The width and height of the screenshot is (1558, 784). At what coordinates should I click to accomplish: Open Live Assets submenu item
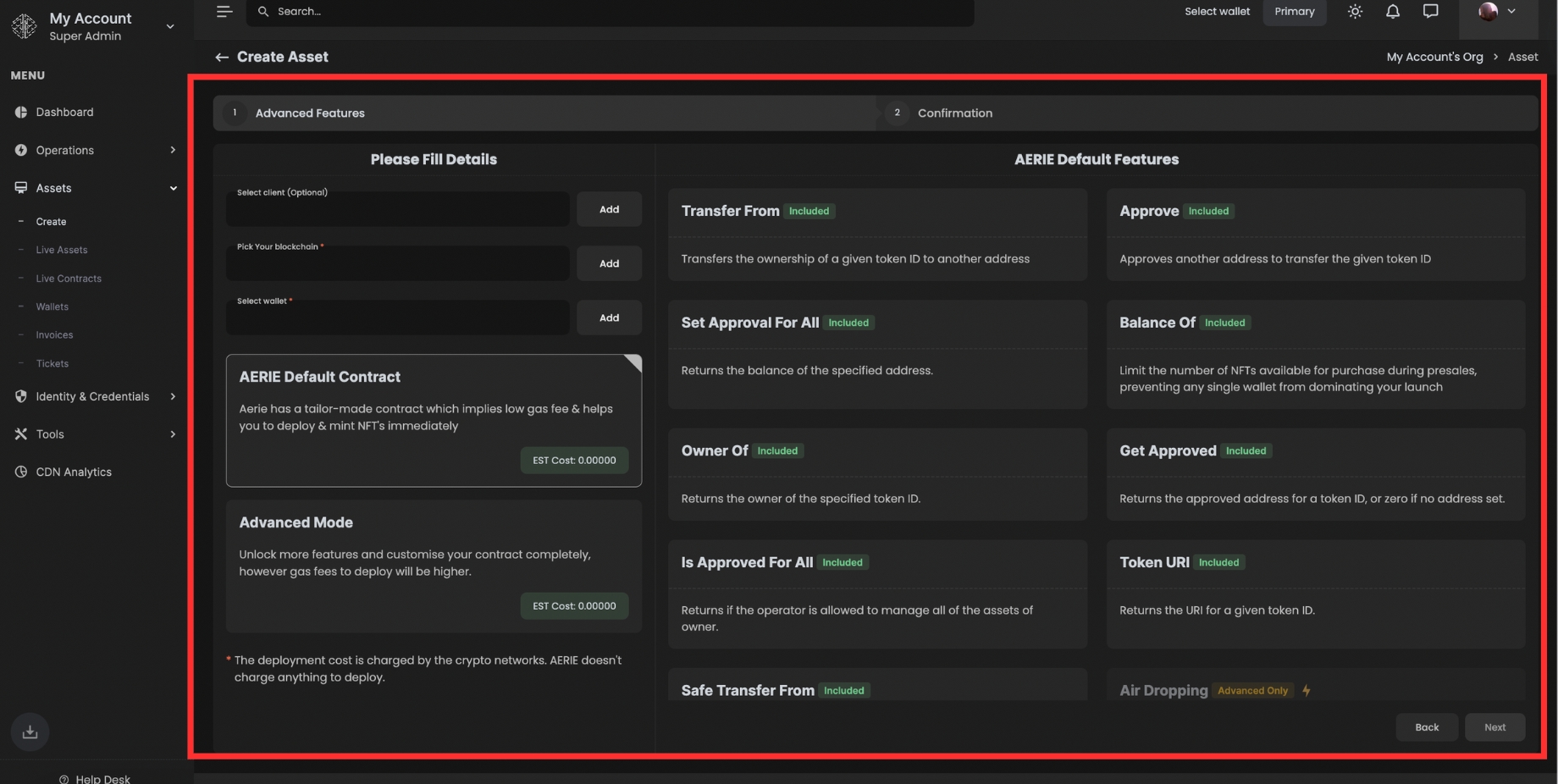62,251
